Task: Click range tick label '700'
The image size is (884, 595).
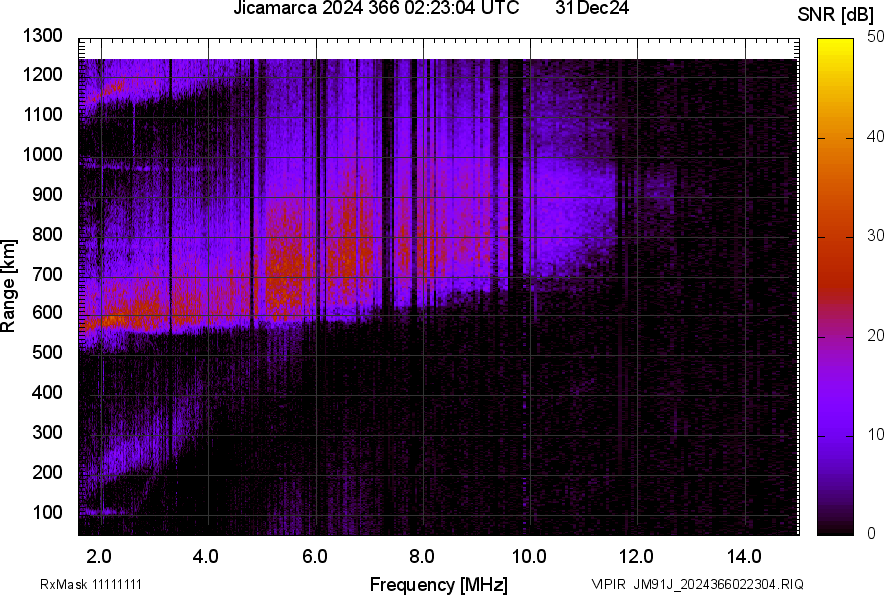Action: tap(47, 274)
